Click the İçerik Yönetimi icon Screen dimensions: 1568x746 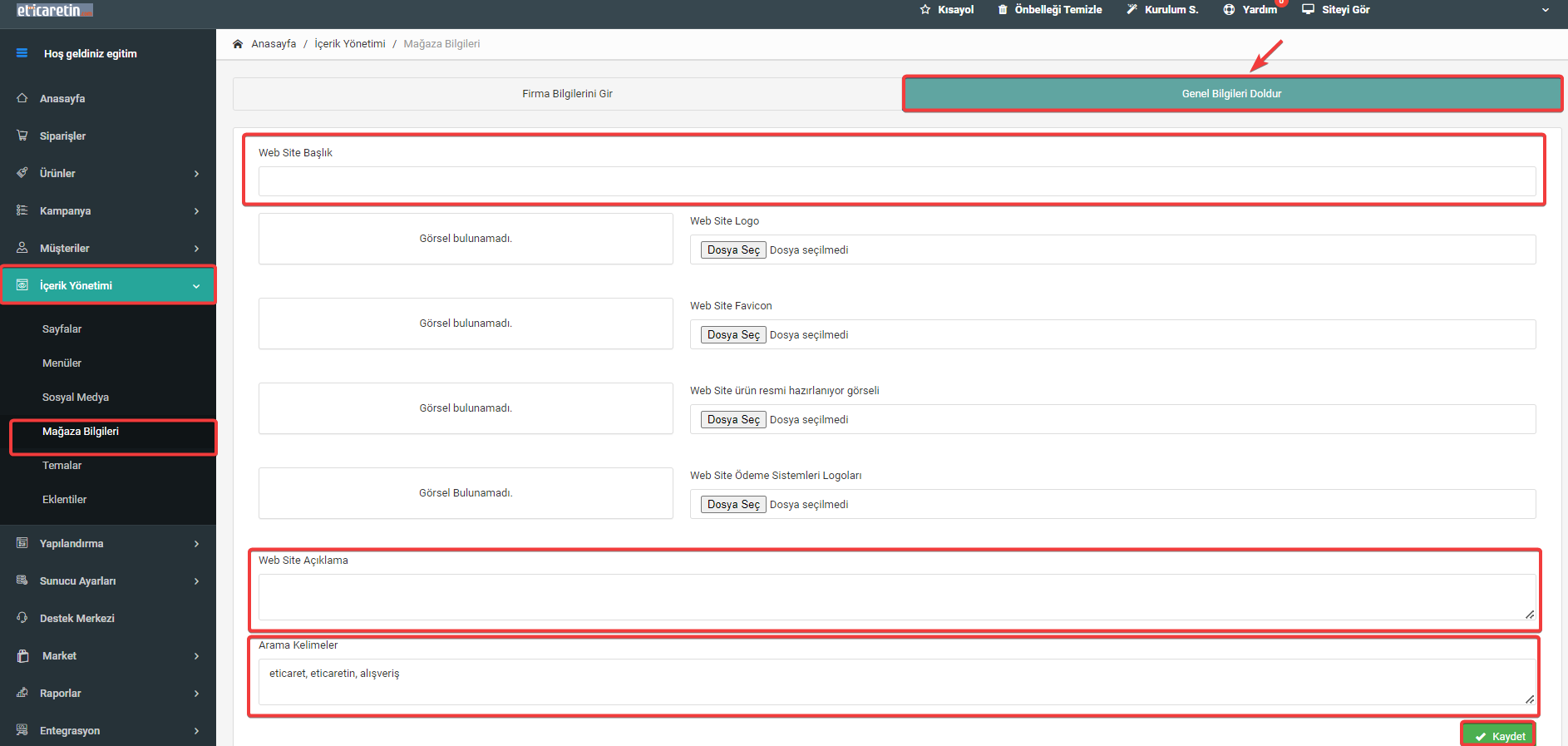pyautogui.click(x=22, y=285)
